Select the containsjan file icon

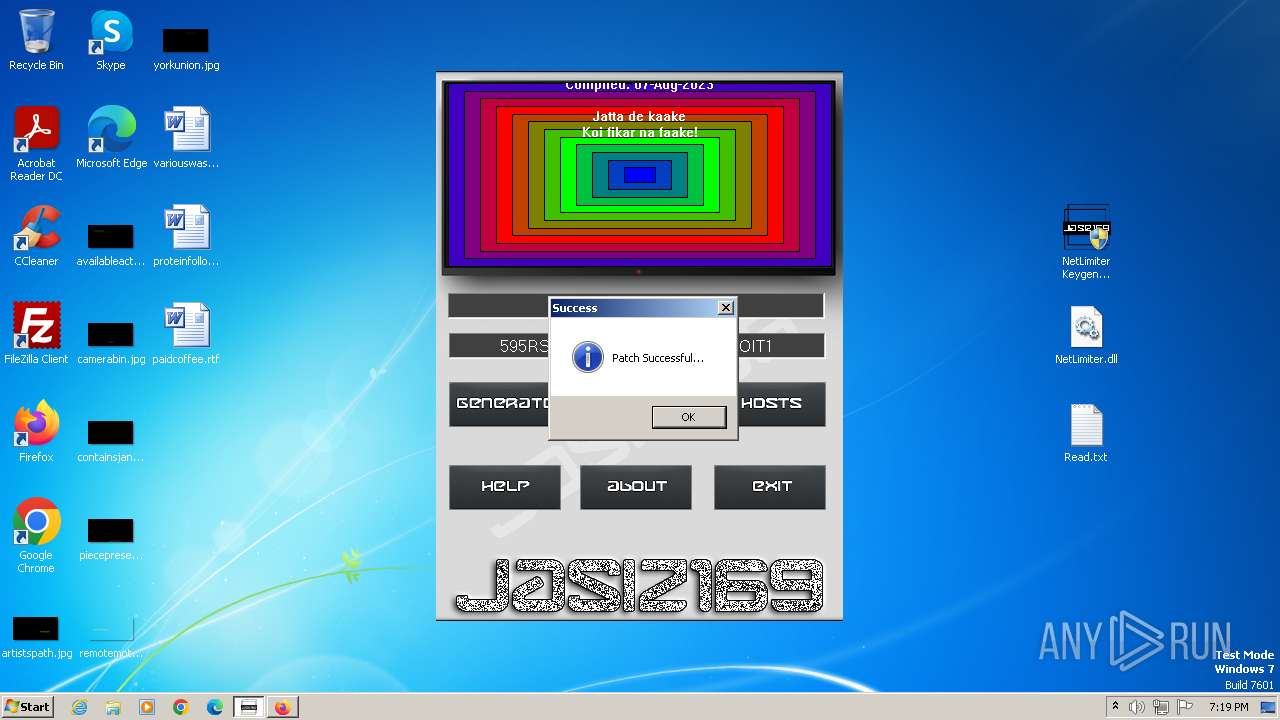tap(111, 441)
